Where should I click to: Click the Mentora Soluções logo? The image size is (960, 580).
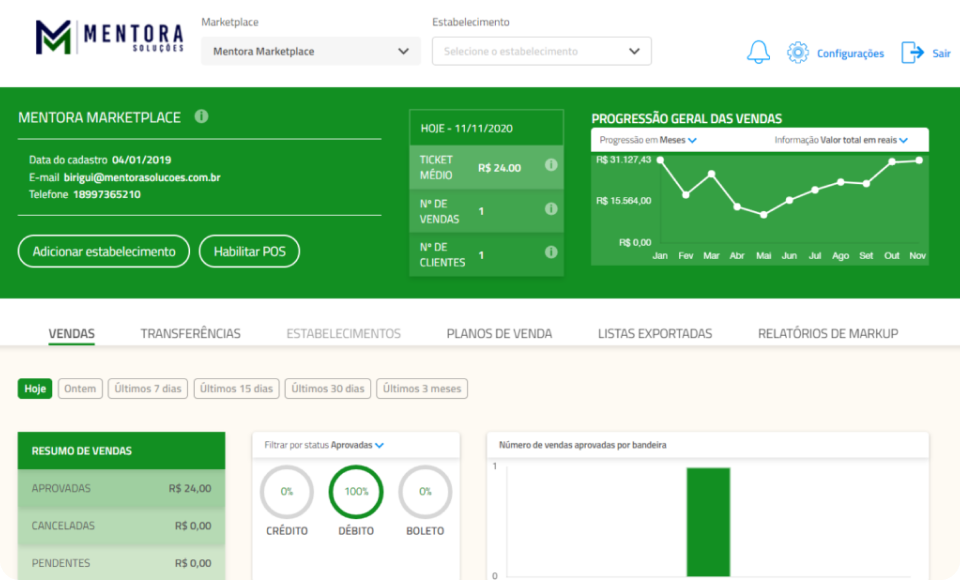[x=110, y=37]
